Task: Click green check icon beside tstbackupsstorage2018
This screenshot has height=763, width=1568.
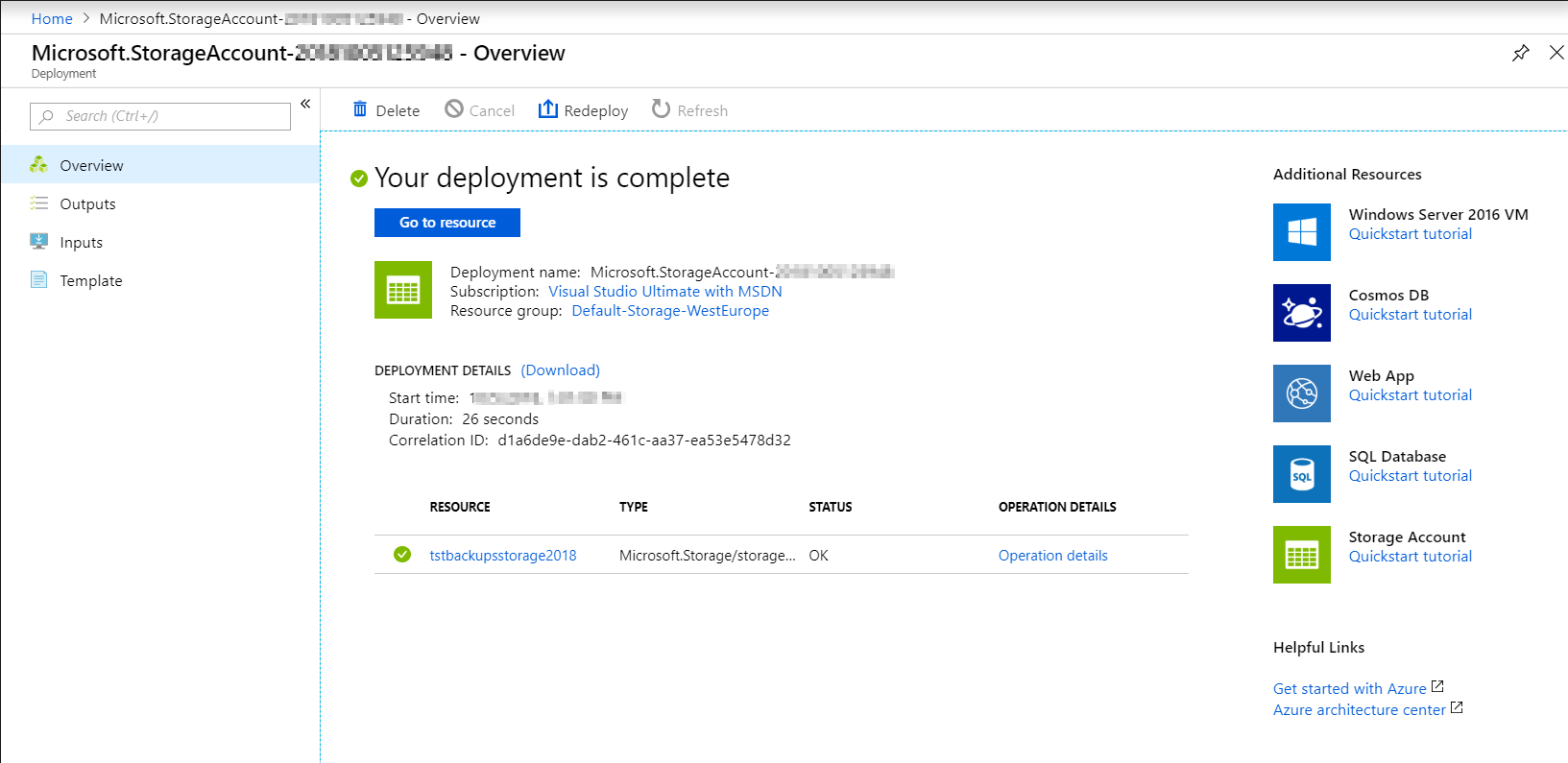Action: 402,554
